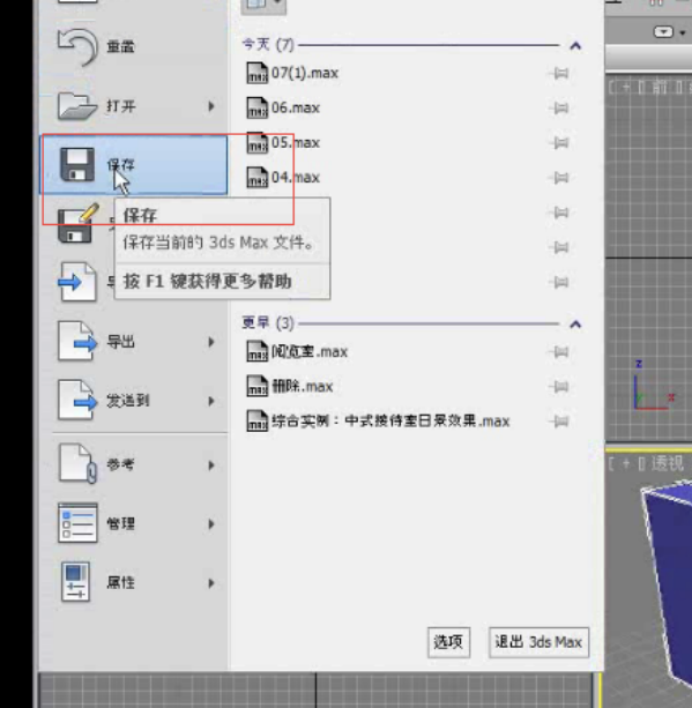
Task: Pin 05.max to the recent list
Action: 559,143
